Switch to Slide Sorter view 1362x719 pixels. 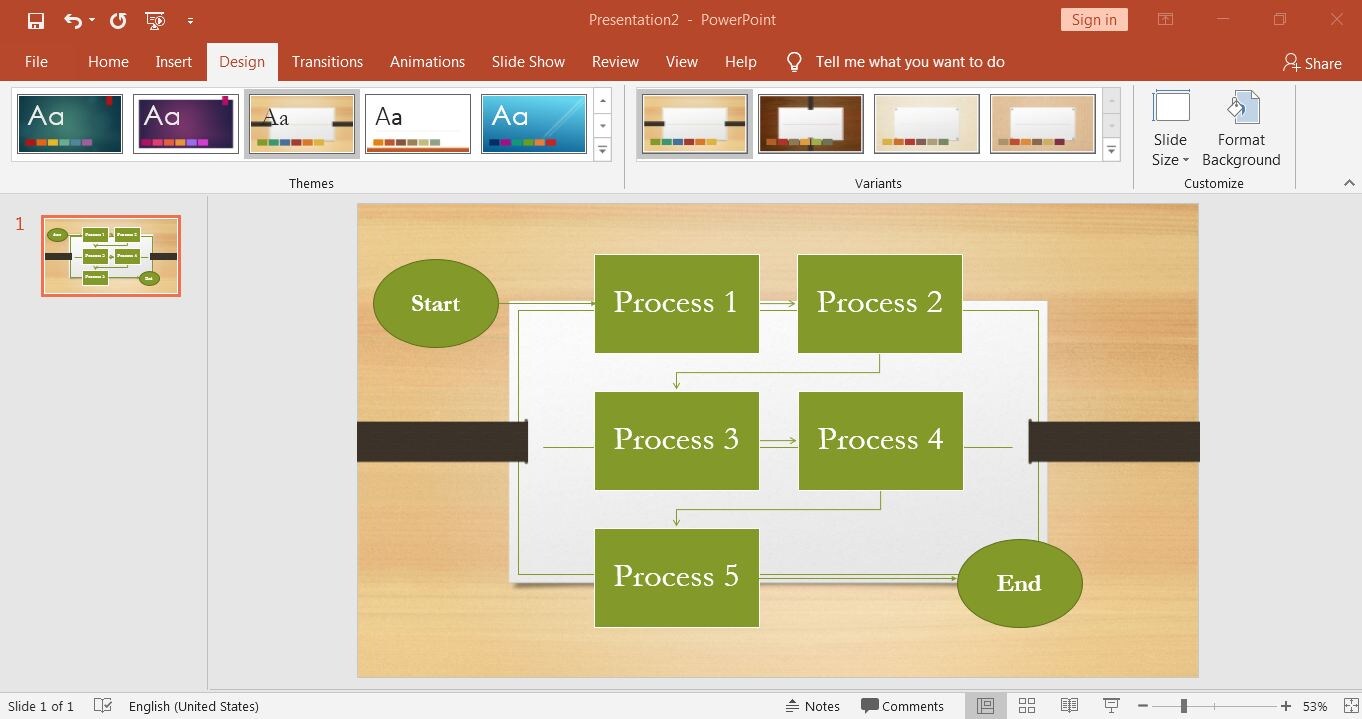tap(1027, 706)
